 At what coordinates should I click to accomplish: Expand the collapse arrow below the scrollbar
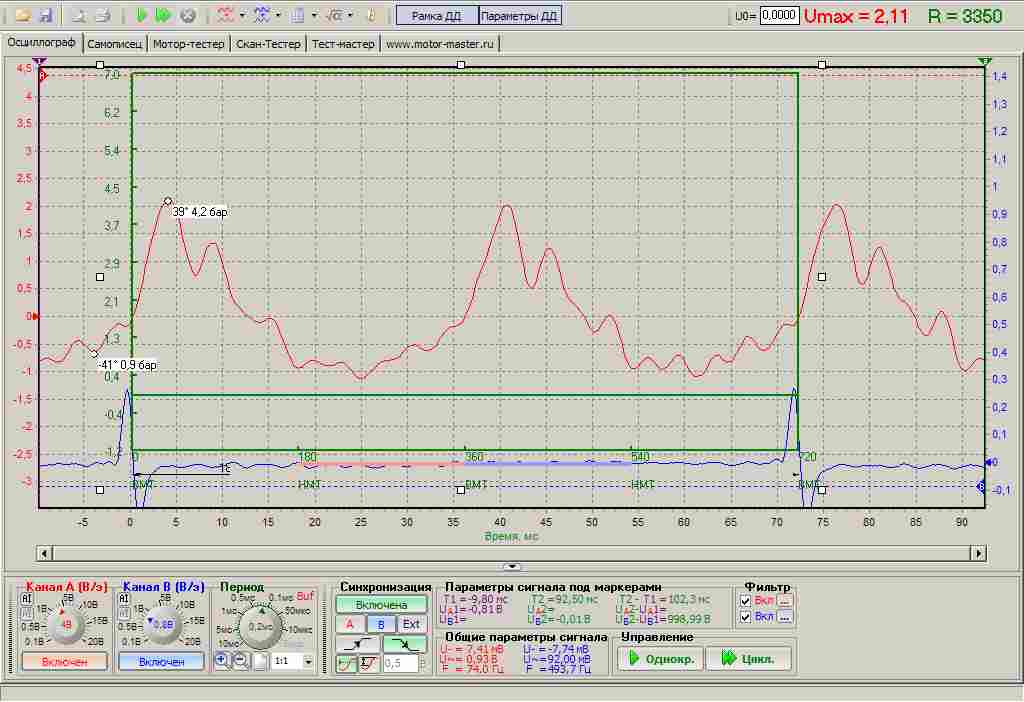(513, 566)
